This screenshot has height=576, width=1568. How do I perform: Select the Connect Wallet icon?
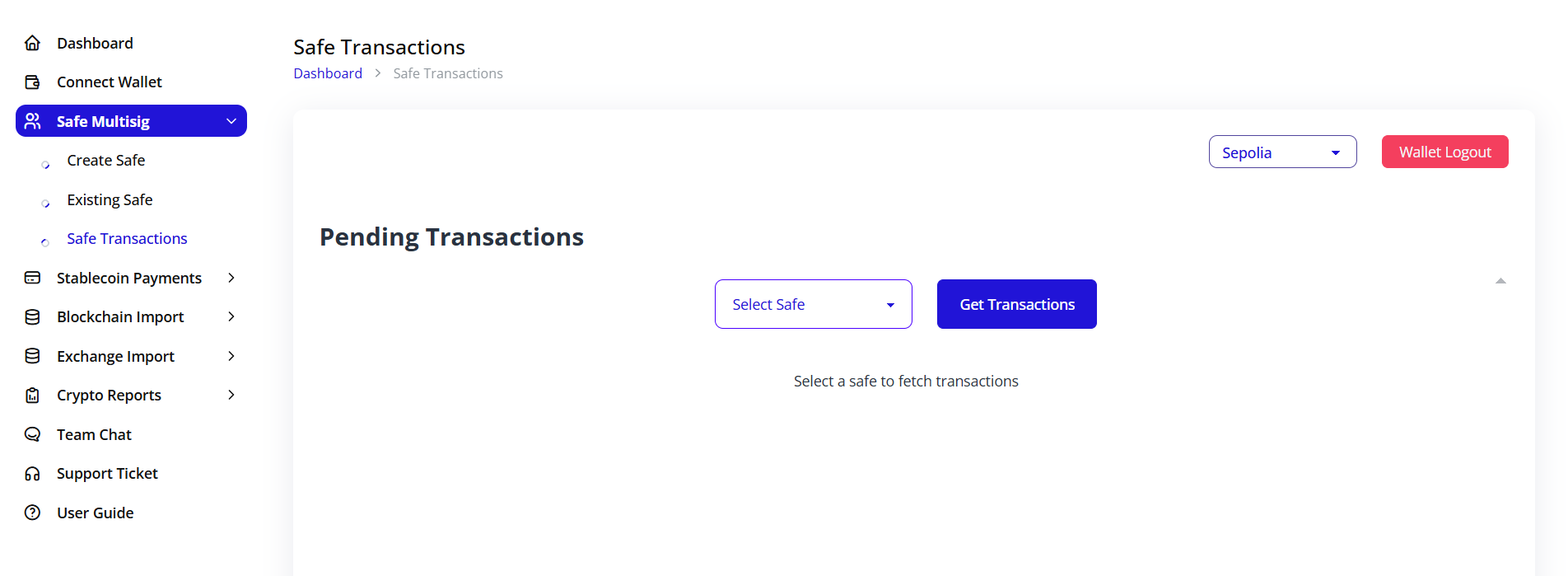click(32, 82)
